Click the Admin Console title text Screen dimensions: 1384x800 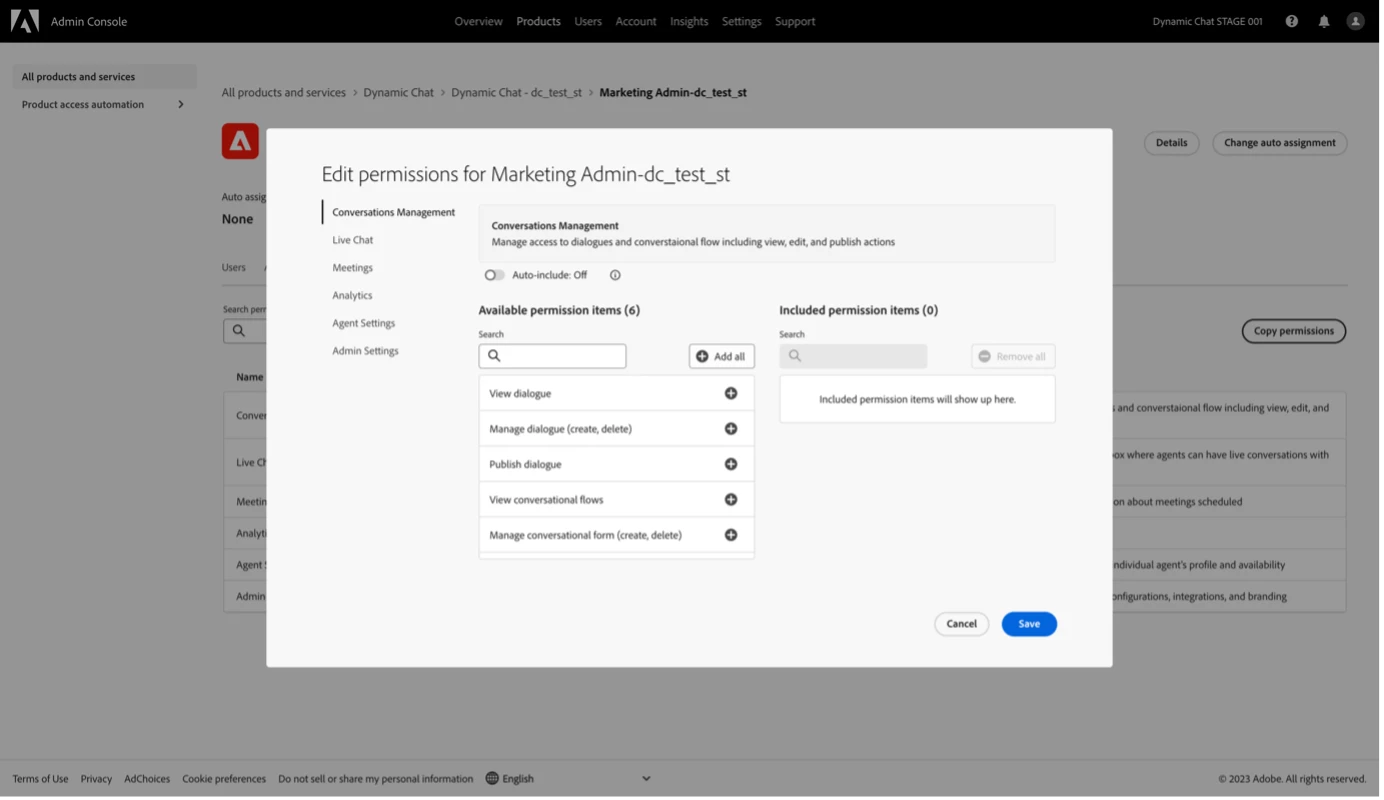(x=89, y=21)
